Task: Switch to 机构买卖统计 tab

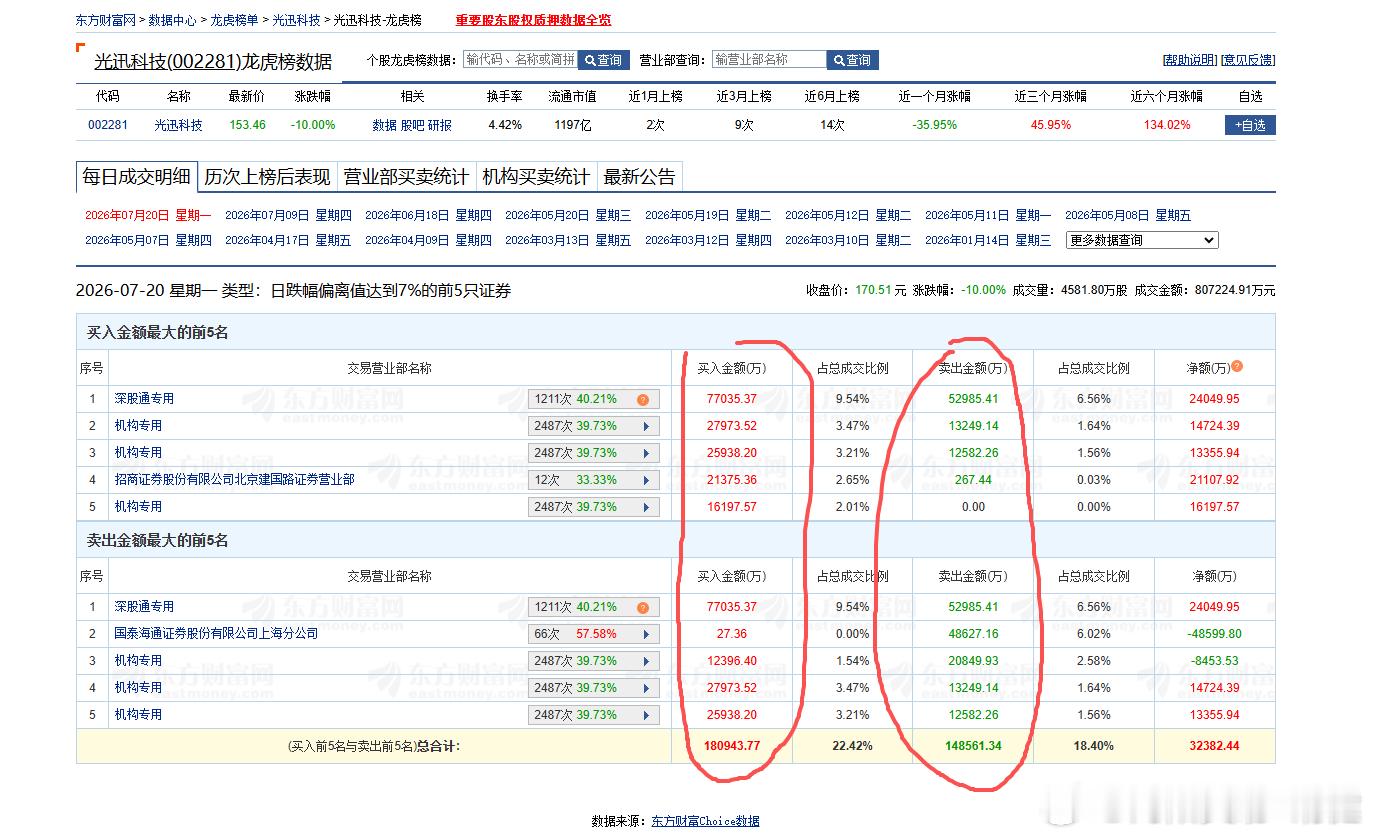Action: (x=536, y=177)
